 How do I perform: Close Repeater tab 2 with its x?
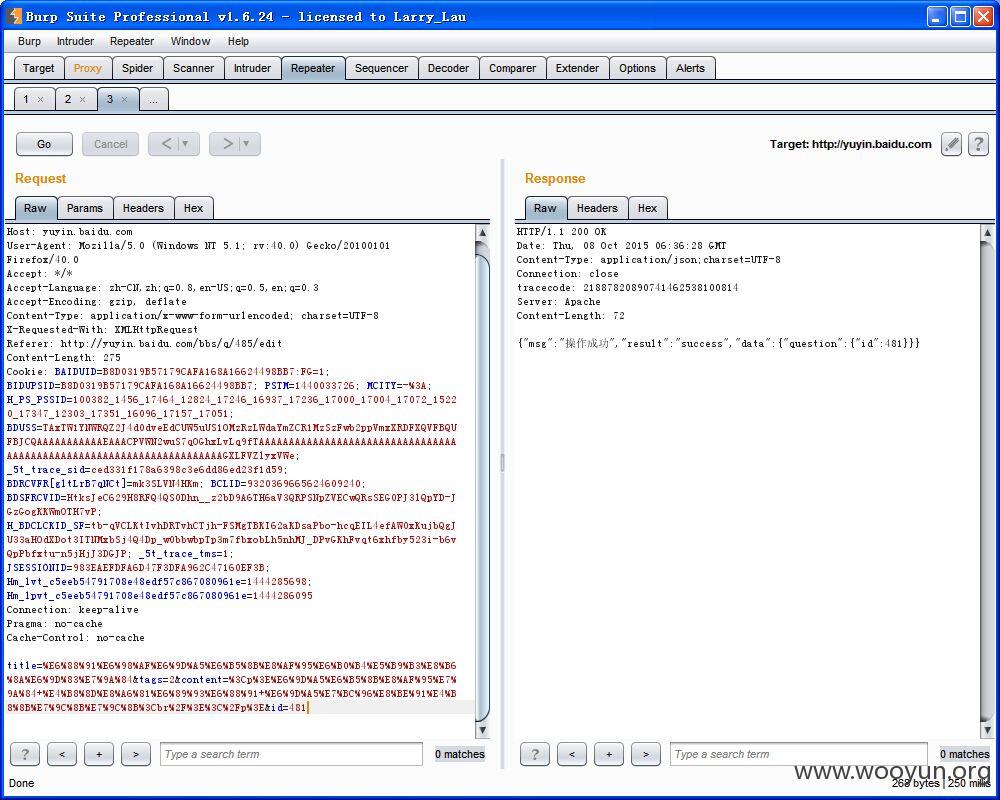point(82,100)
